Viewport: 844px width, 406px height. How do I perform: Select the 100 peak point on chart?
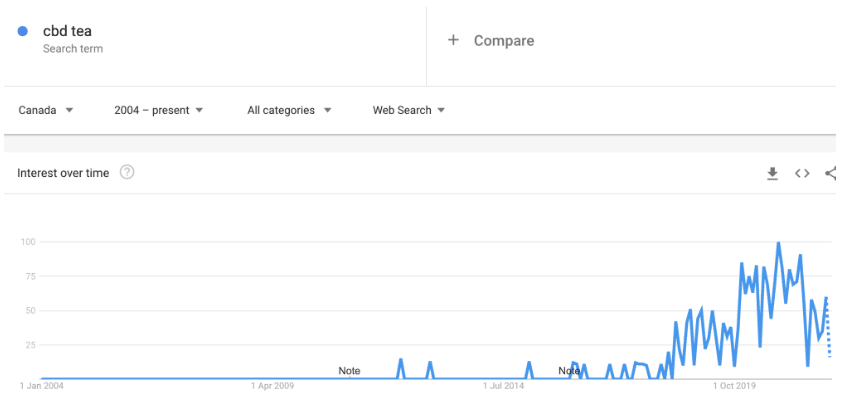pyautogui.click(x=778, y=243)
